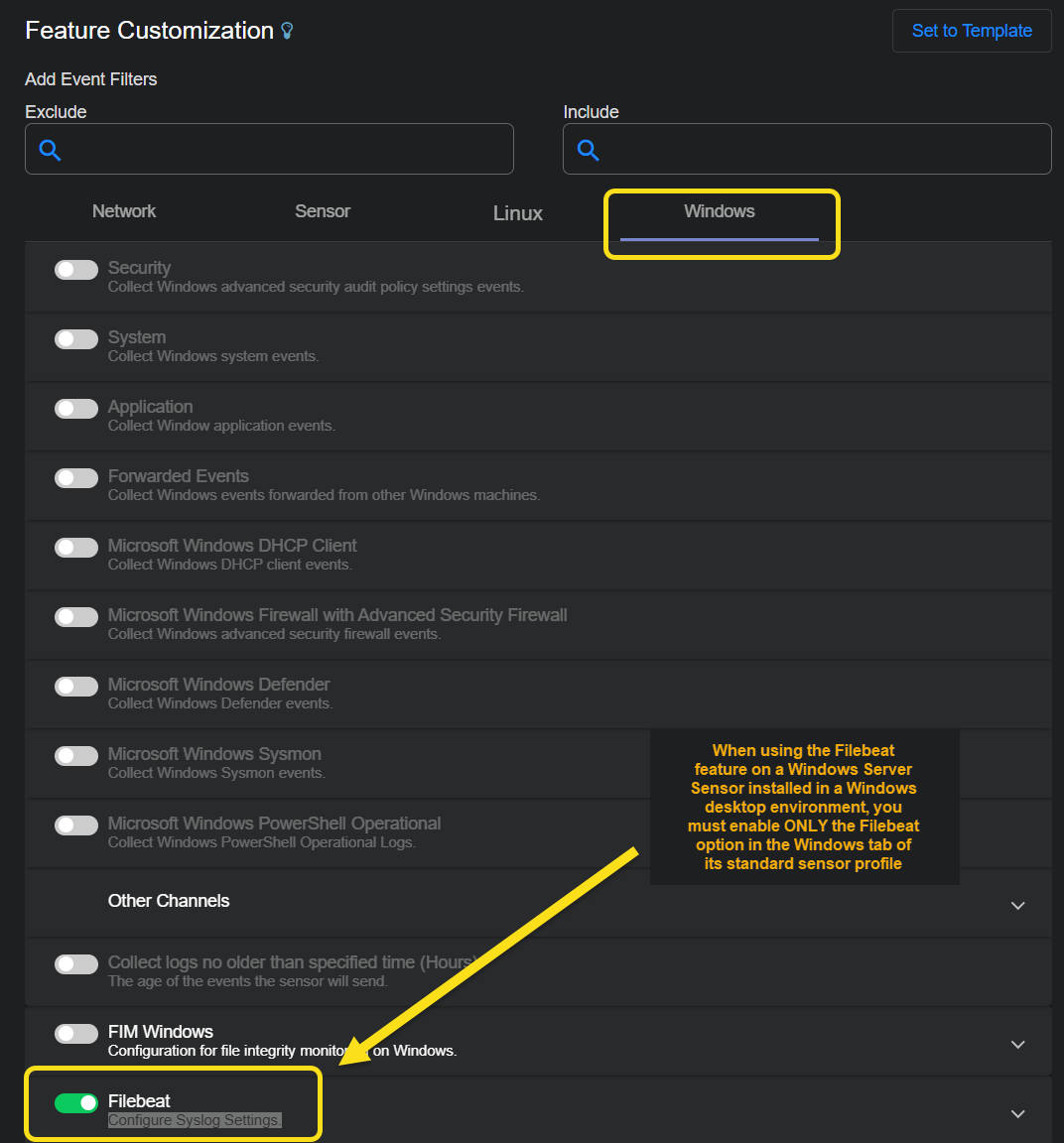Click the search icon in Exclude field
Viewport: 1064px width, 1143px height.
click(51, 150)
